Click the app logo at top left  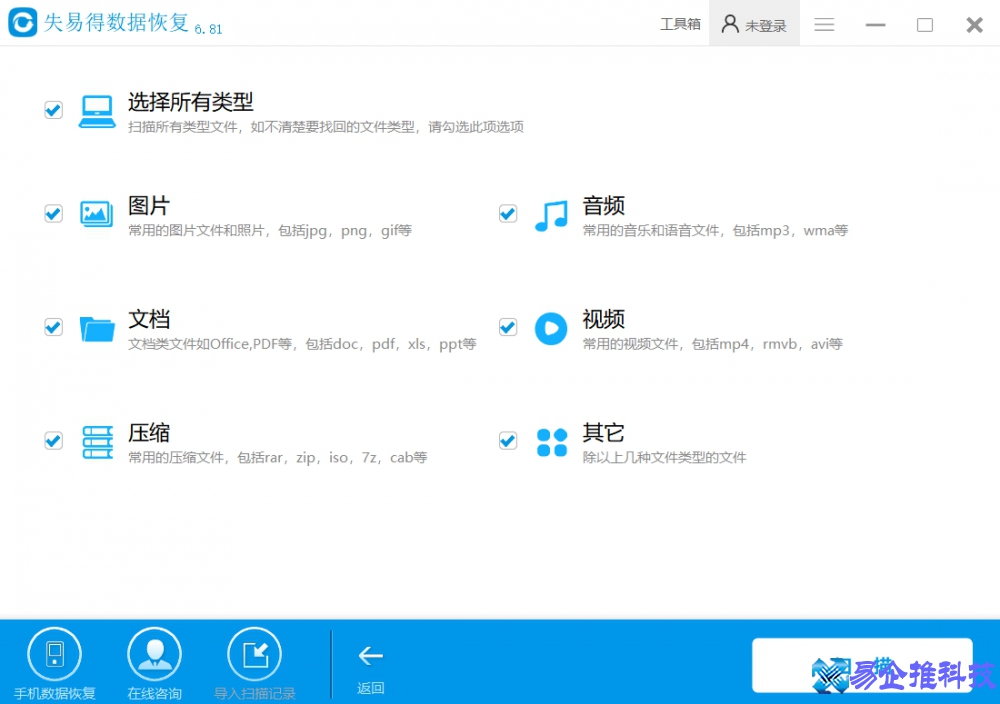pos(22,23)
